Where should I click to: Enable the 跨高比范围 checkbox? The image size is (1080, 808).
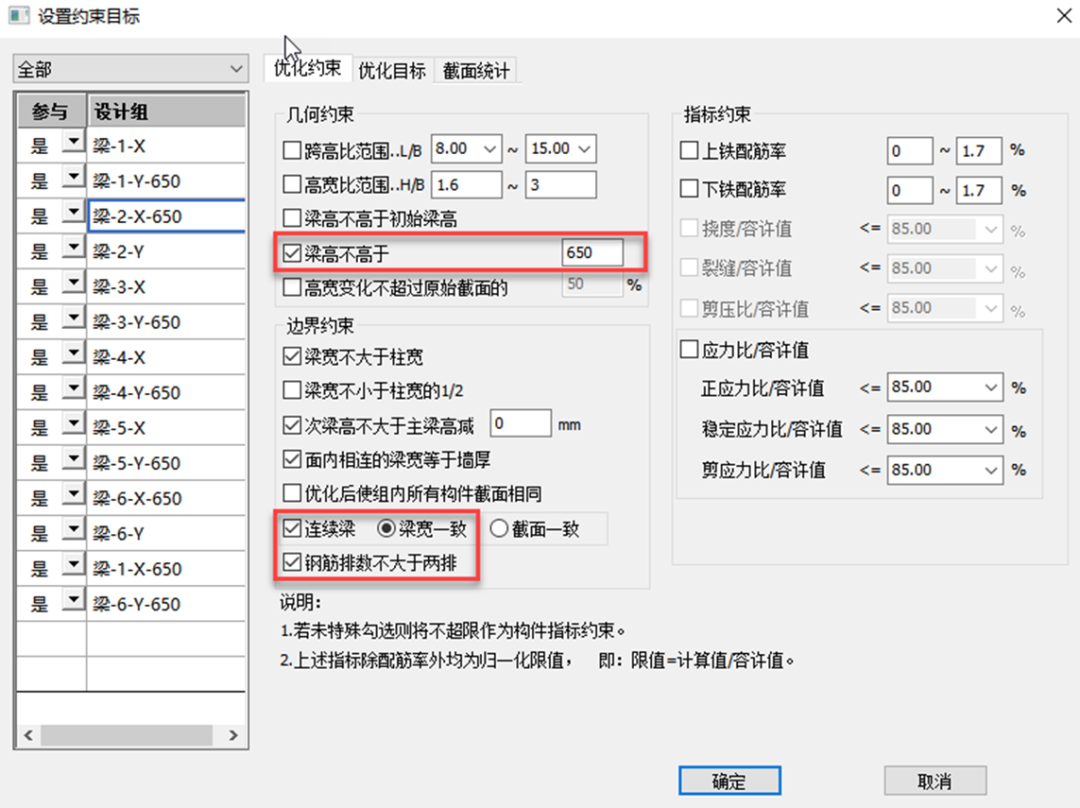[x=292, y=149]
